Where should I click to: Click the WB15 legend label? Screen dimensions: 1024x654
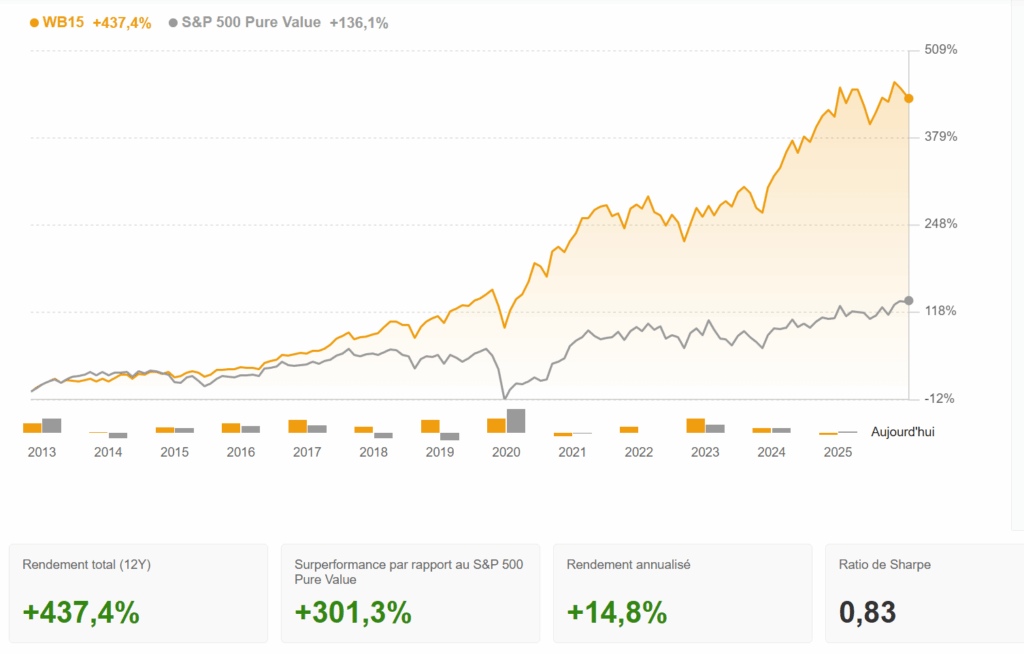(63, 22)
